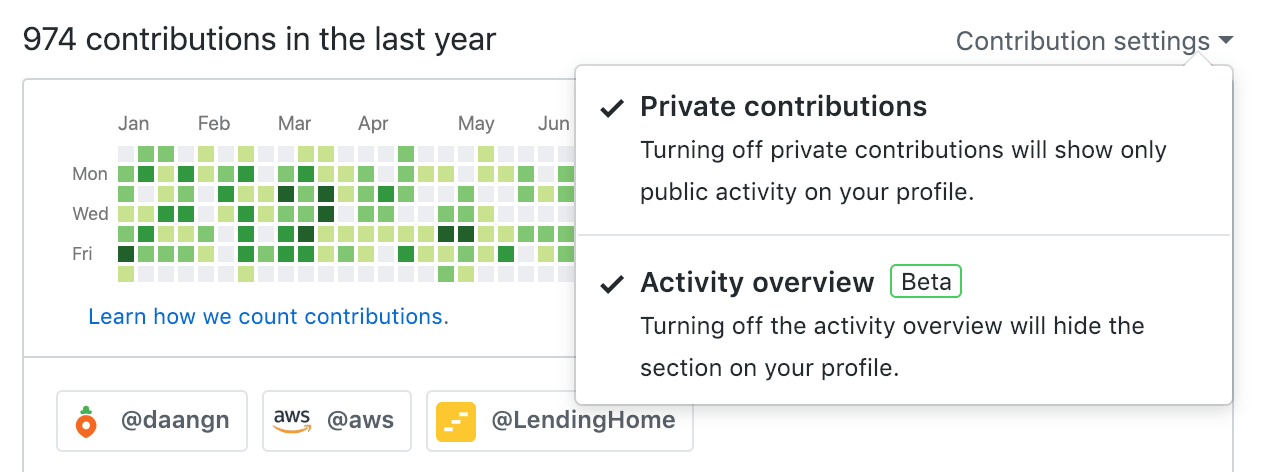The width and height of the screenshot is (1264, 472).
Task: Click the AWS logo icon
Action: (x=291, y=421)
